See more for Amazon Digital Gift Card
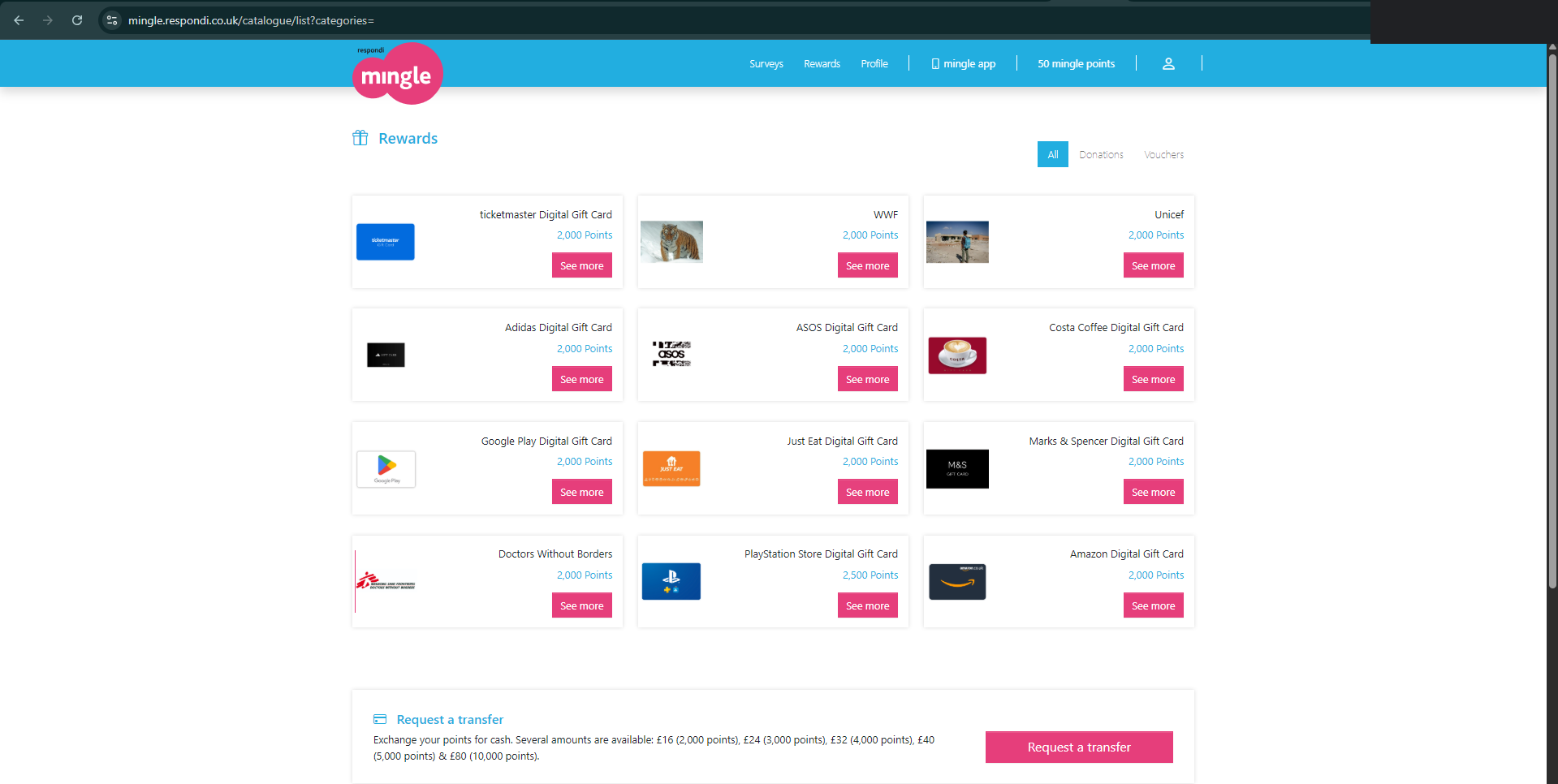 click(1154, 605)
